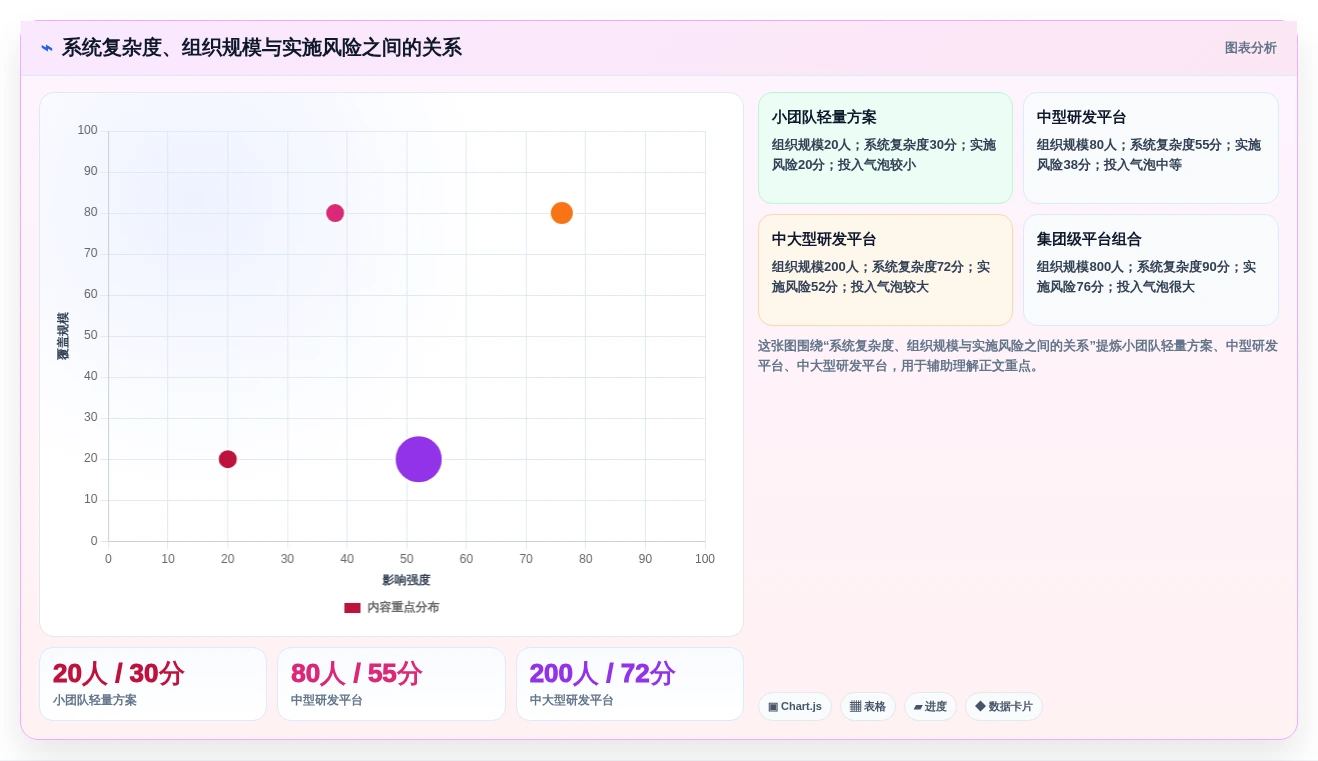The height and width of the screenshot is (761, 1318).
Task: Select the 进度 tag chip
Action: coord(930,706)
